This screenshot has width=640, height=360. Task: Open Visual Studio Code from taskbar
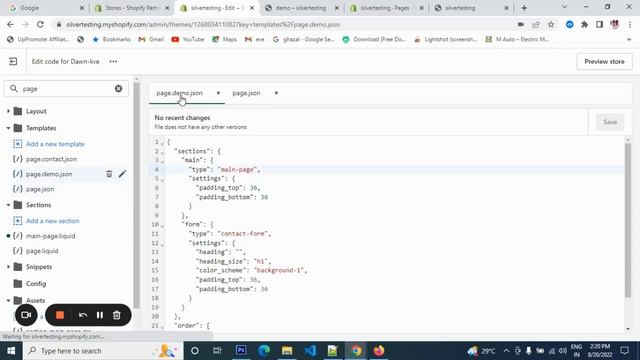[x=310, y=351]
